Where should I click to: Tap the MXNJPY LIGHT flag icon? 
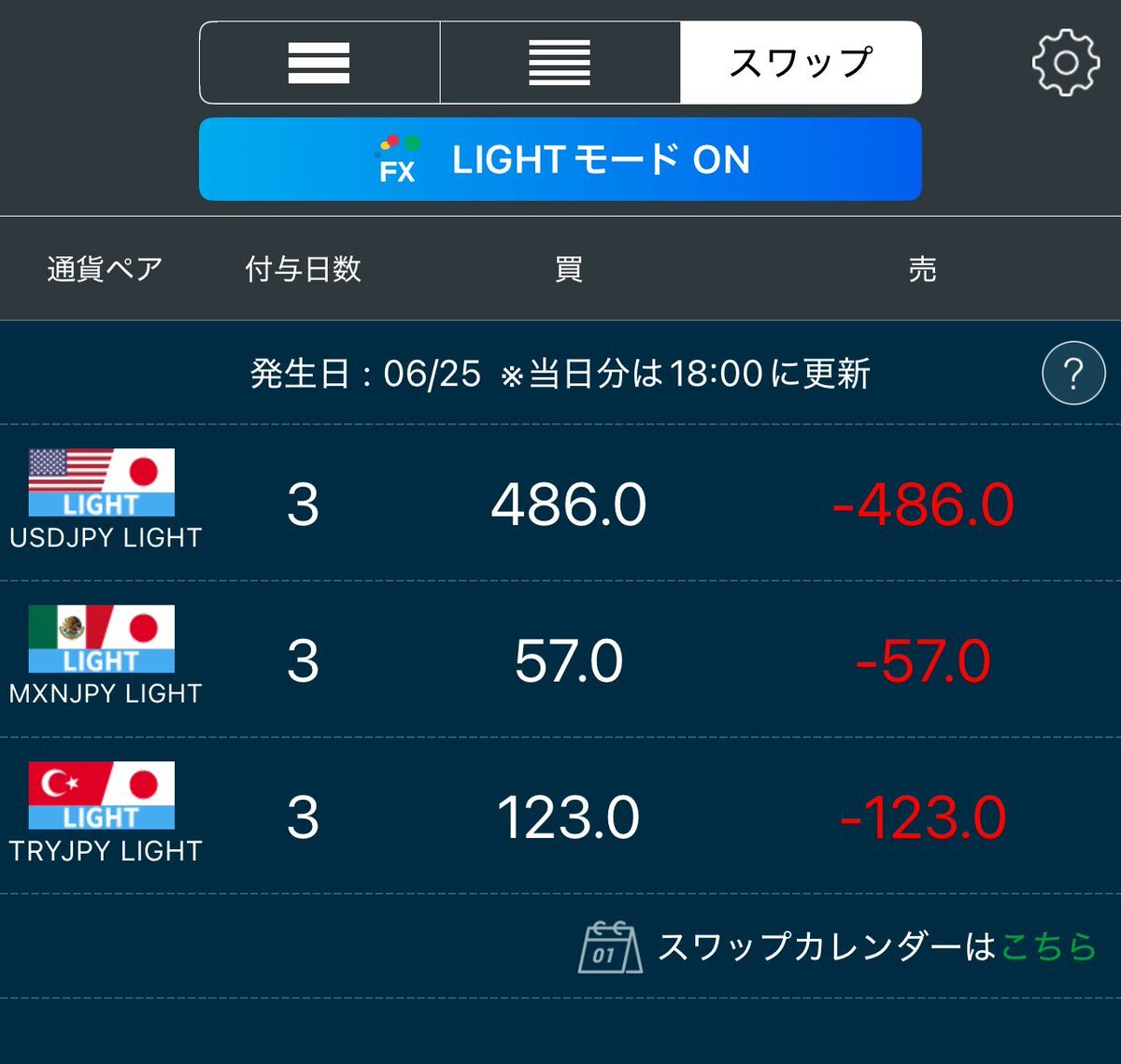coord(102,639)
